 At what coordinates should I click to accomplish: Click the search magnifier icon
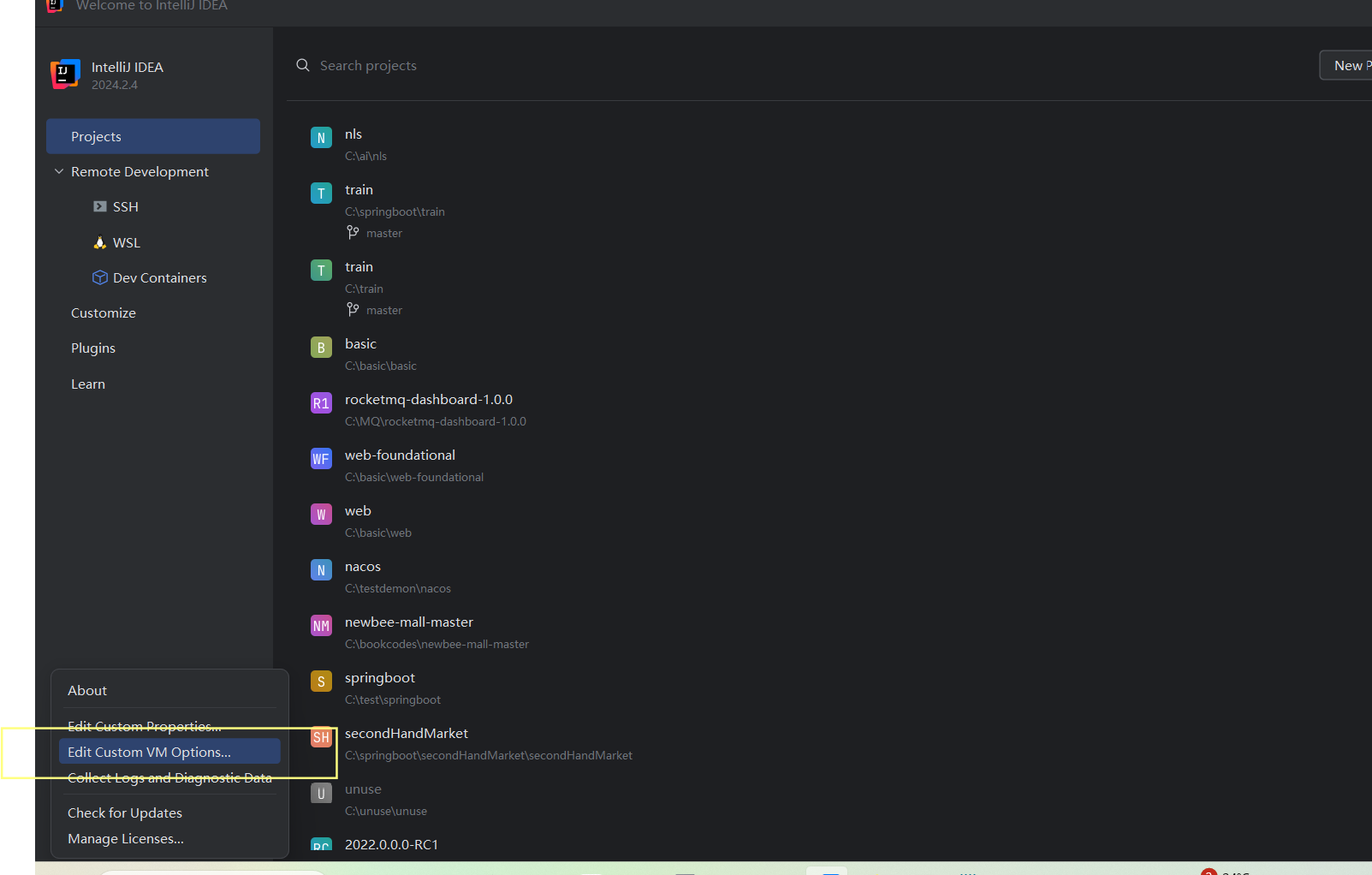click(x=303, y=65)
